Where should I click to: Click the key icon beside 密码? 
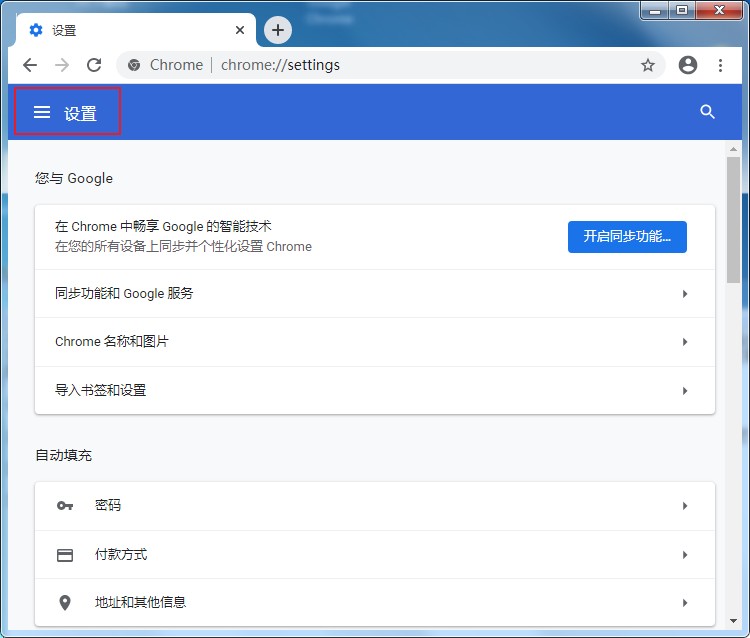tap(65, 506)
